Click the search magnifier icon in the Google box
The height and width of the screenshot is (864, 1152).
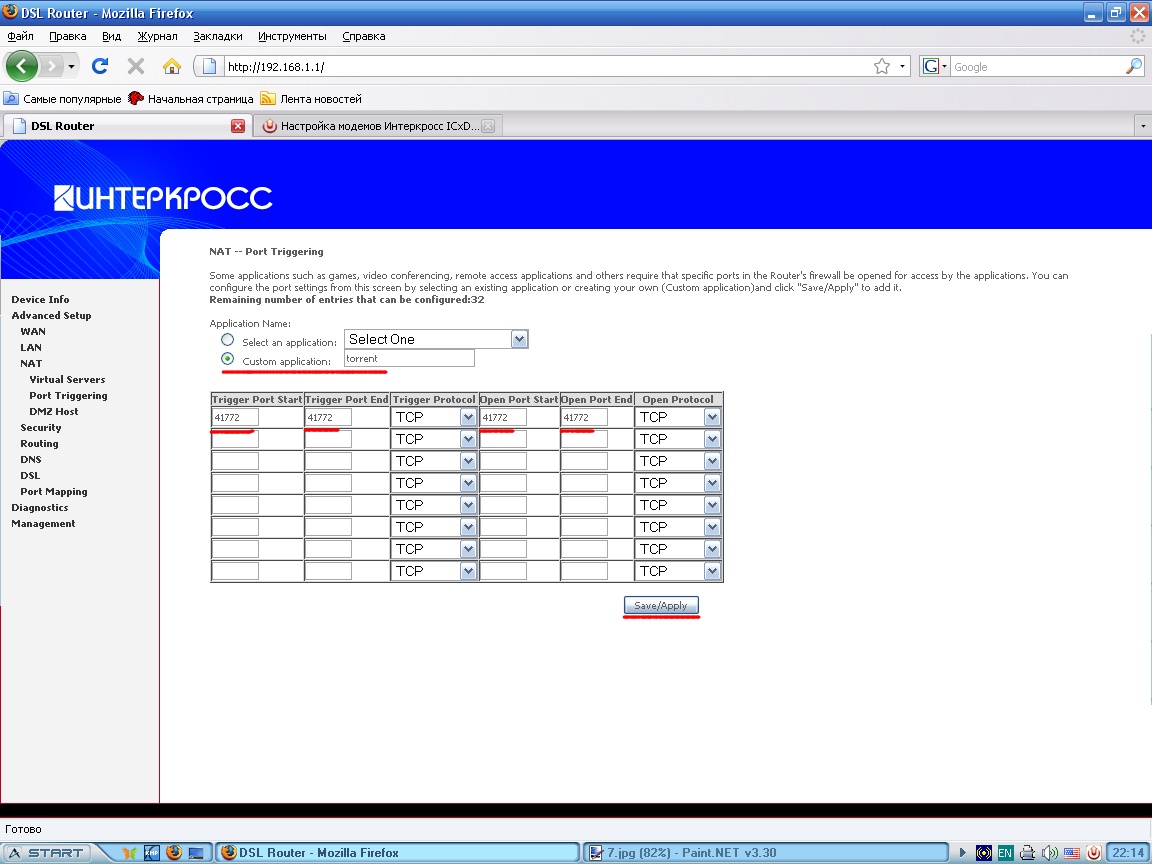(1133, 66)
